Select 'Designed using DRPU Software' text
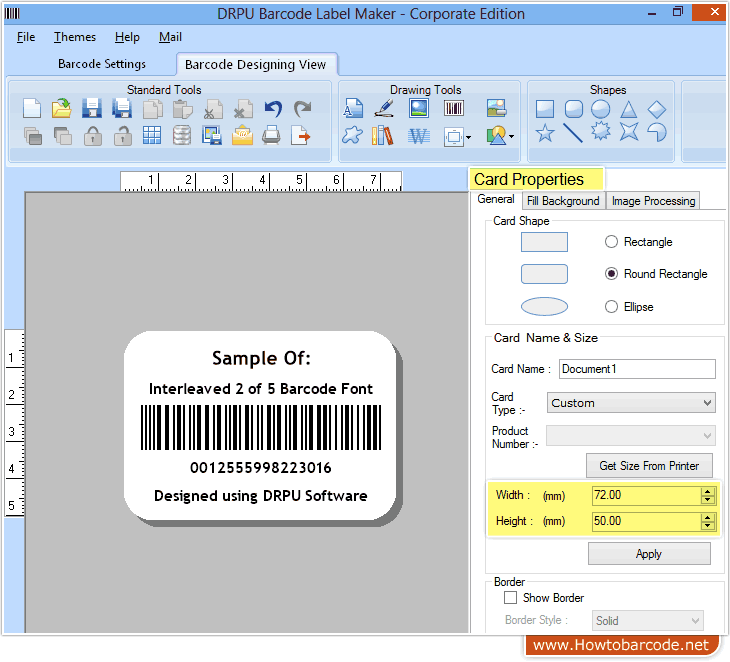This screenshot has width=730, height=662. click(x=261, y=496)
